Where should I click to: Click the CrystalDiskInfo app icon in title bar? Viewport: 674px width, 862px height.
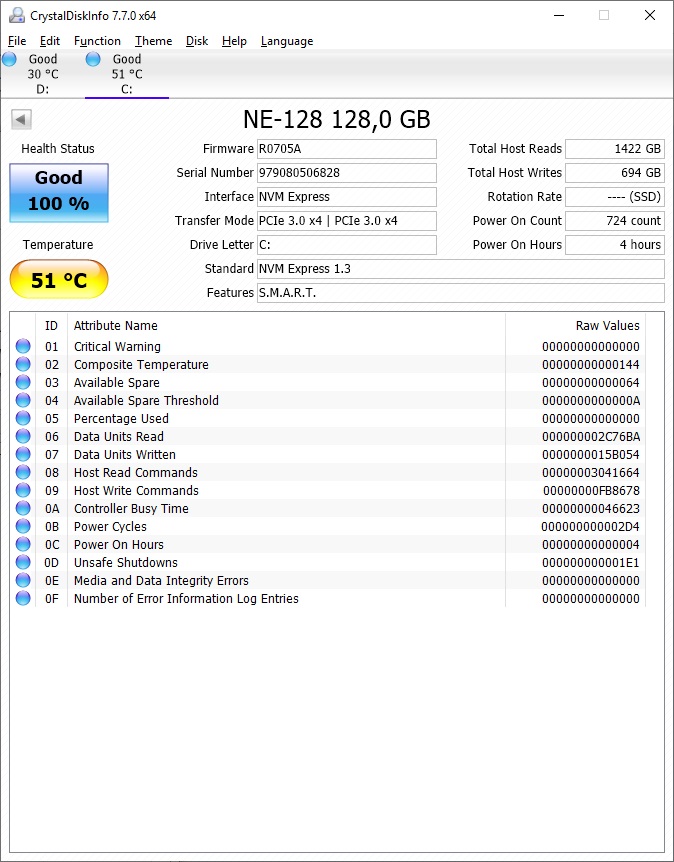(16, 15)
